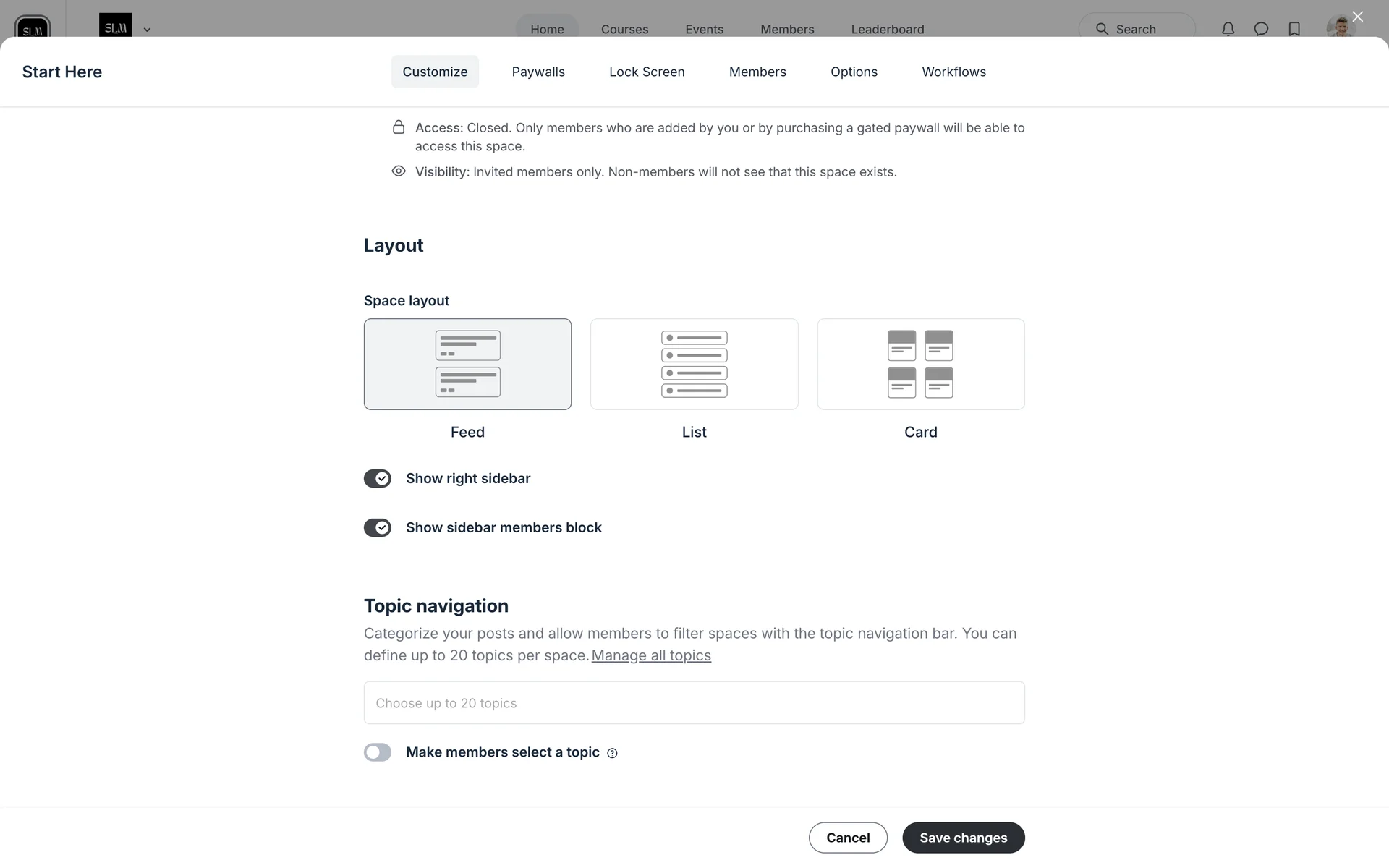1389x868 pixels.
Task: Open the Choose up to 20 topics dropdown
Action: pos(694,703)
